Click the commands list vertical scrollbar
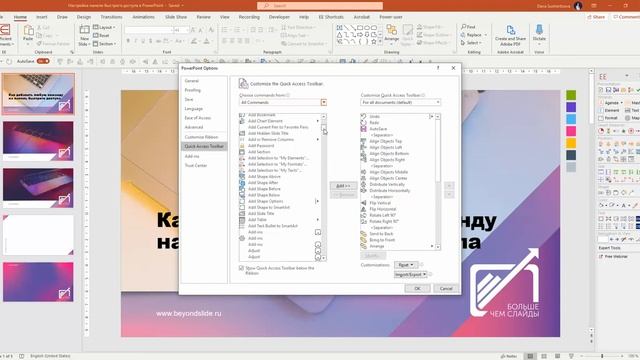The image size is (640, 360). (x=324, y=188)
